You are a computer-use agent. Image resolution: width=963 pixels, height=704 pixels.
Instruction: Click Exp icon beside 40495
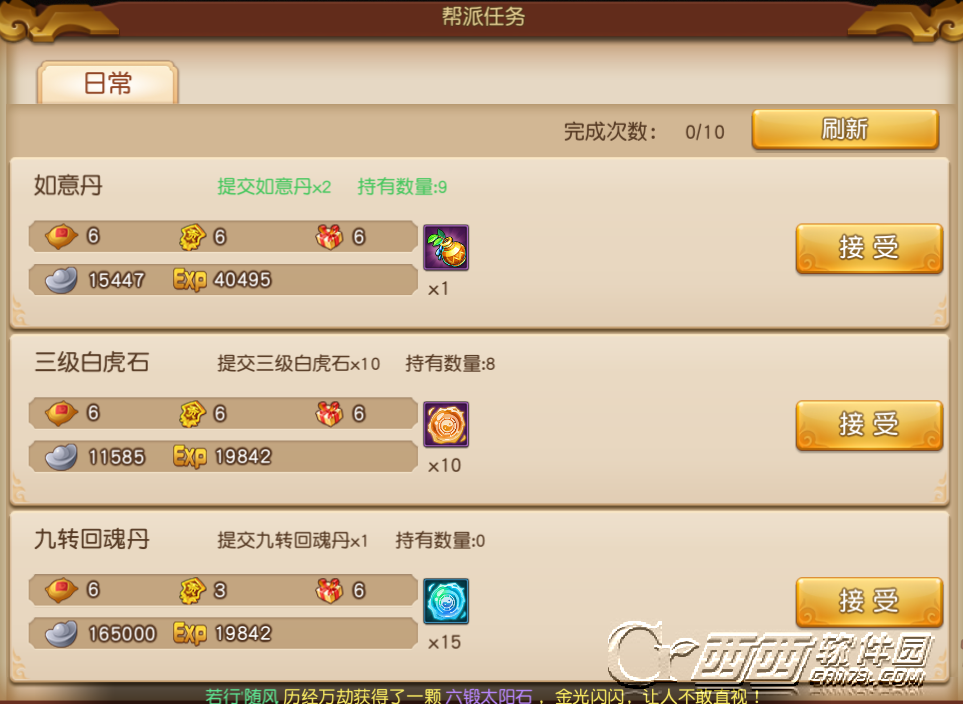(x=190, y=280)
